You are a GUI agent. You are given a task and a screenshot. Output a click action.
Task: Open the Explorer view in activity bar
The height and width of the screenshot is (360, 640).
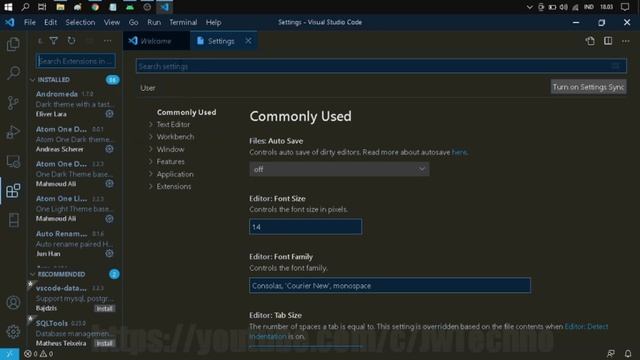(x=13, y=44)
